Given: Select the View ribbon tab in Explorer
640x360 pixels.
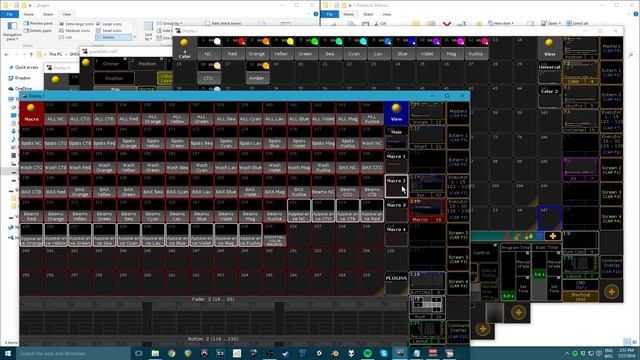Looking at the screenshot, I should (x=67, y=14).
